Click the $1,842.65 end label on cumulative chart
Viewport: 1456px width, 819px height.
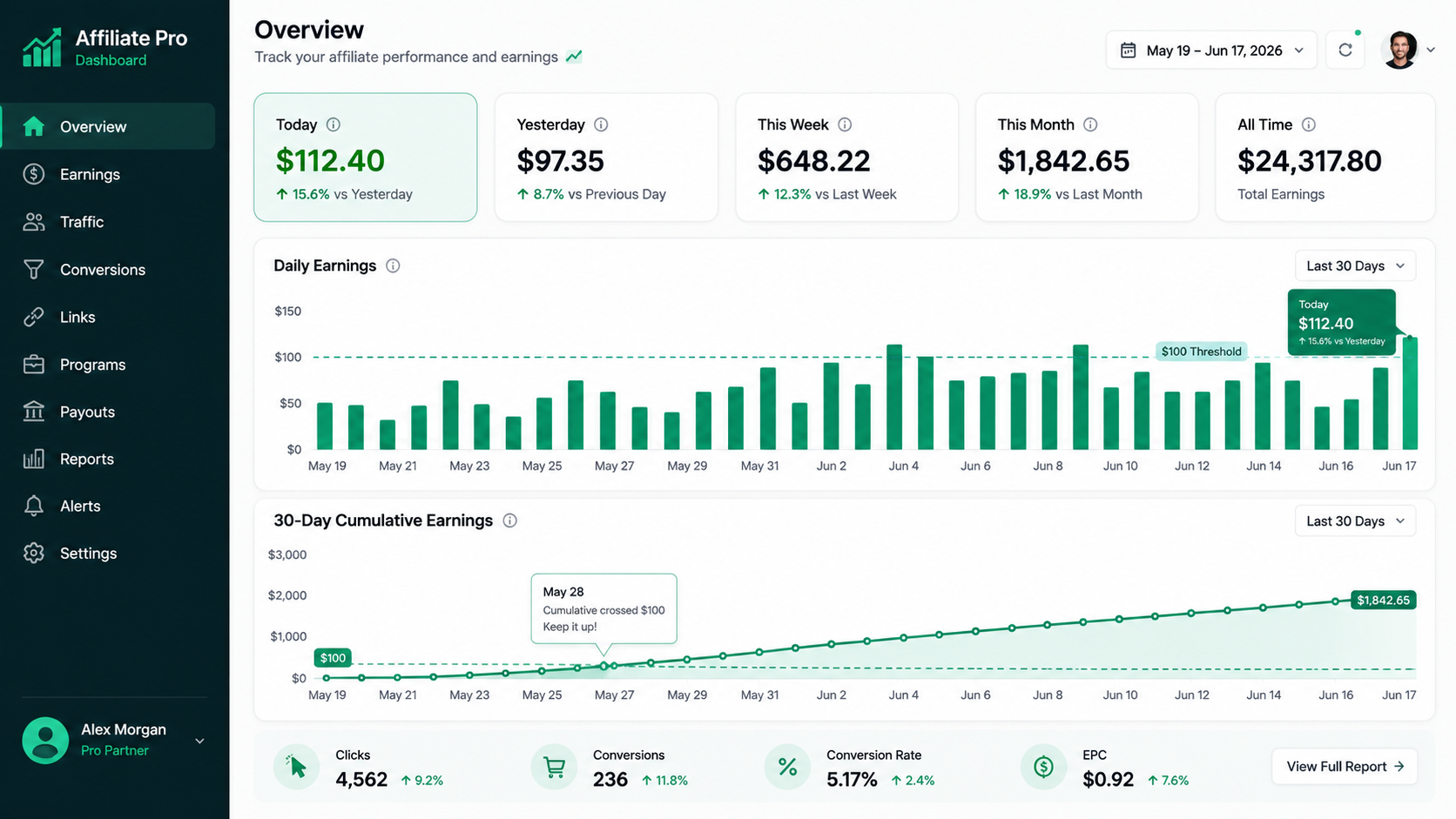tap(1383, 600)
